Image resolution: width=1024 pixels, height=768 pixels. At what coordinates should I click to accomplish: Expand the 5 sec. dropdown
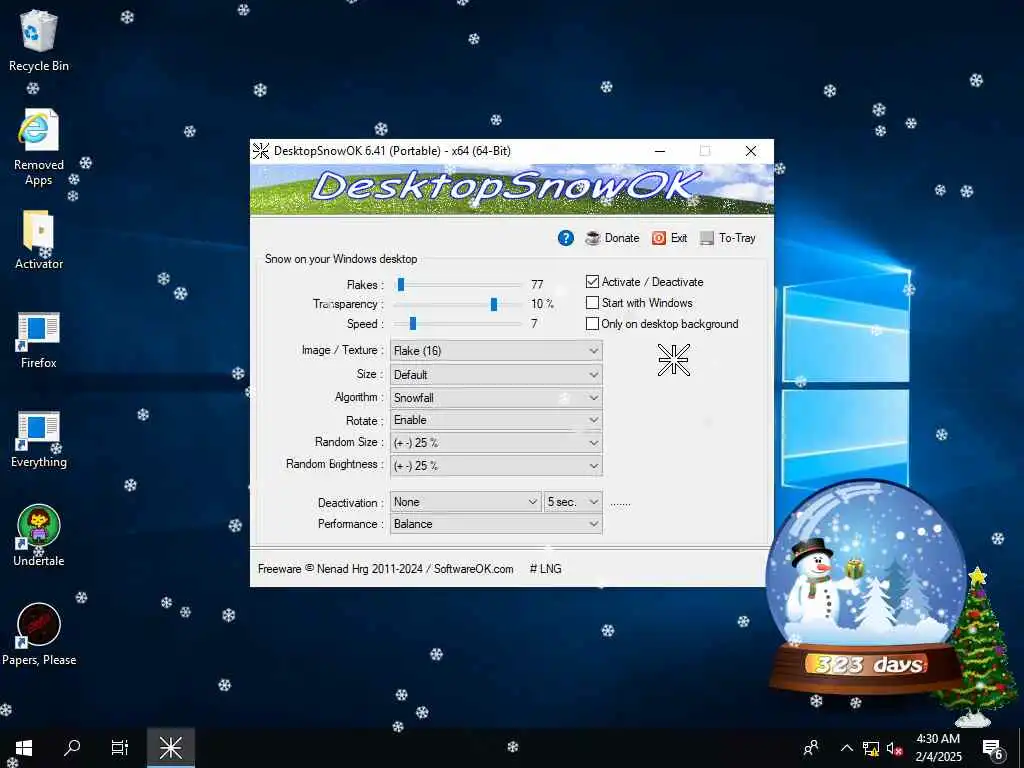point(573,502)
